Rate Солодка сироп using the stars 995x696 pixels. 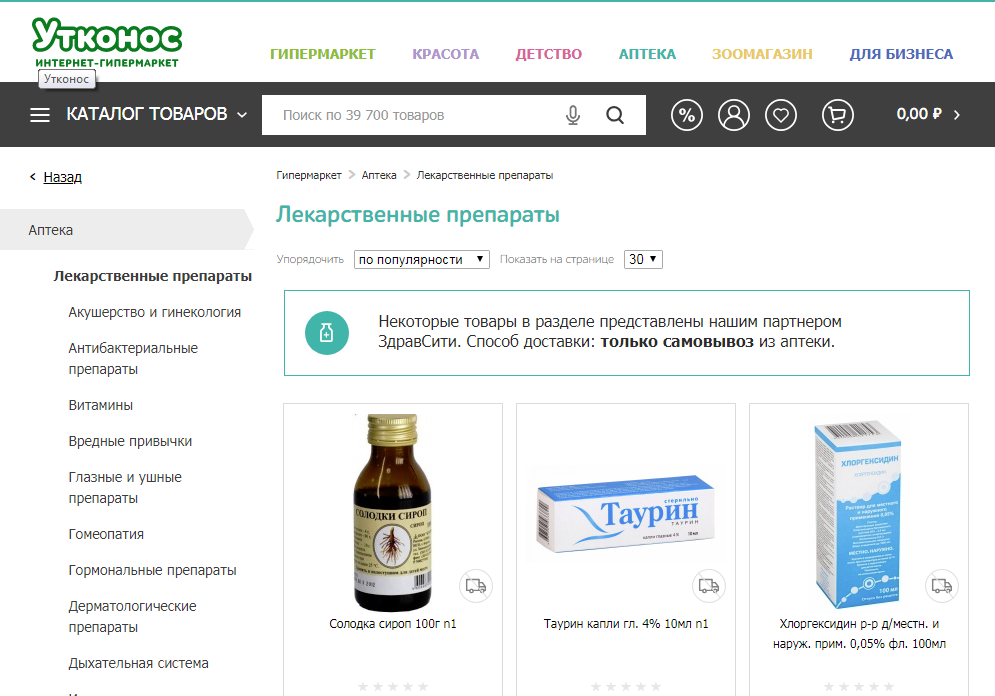tap(393, 686)
